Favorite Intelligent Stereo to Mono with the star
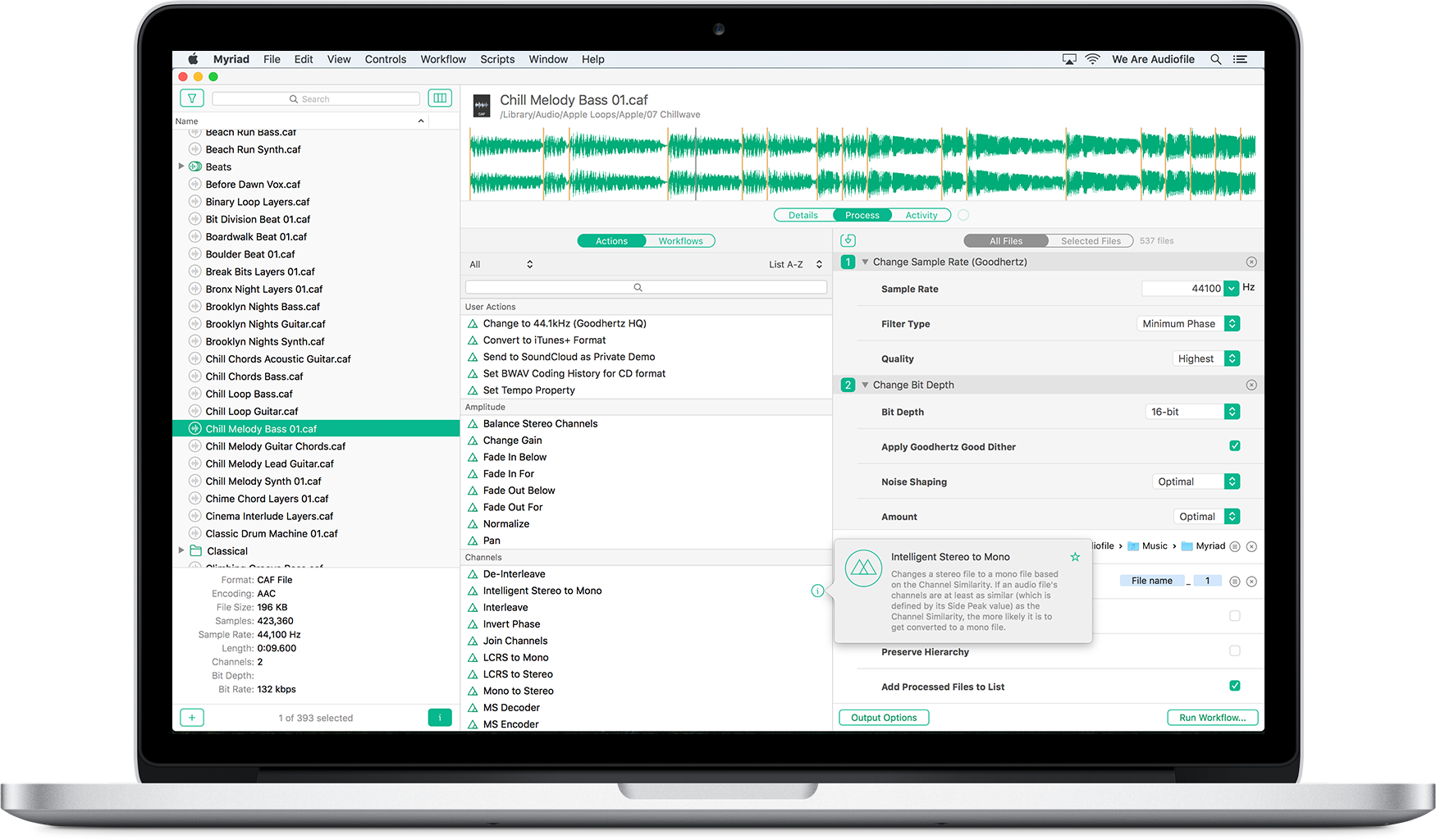This screenshot has height=840, width=1436. tap(1075, 557)
